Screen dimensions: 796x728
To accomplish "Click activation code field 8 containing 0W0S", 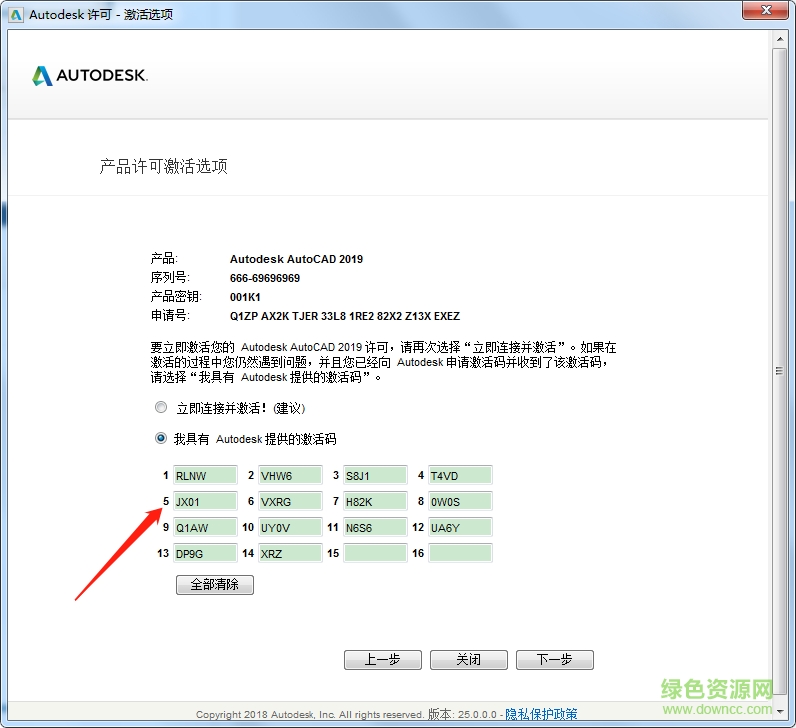I will click(460, 501).
